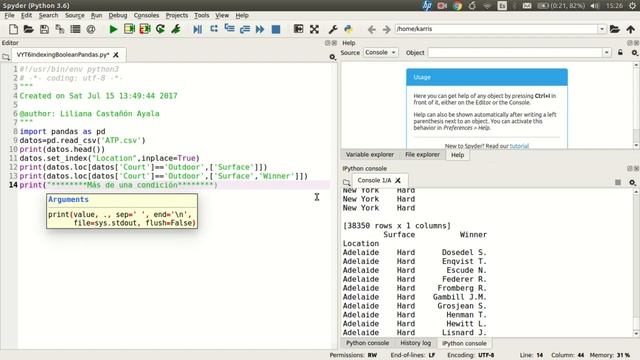The width and height of the screenshot is (640, 360).
Task: Open the File menu
Action: (x=9, y=16)
